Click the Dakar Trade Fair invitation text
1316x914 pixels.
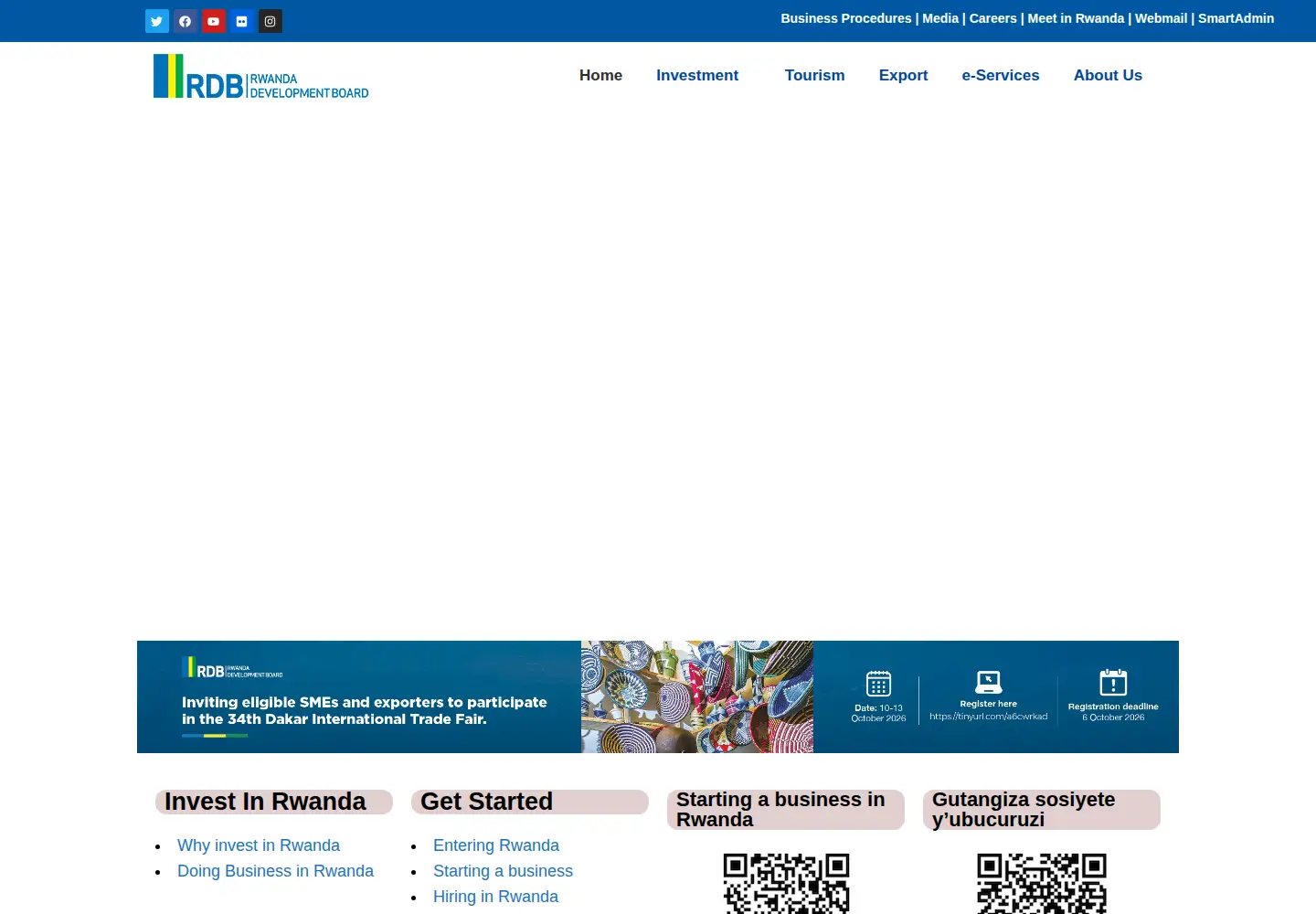(x=364, y=711)
